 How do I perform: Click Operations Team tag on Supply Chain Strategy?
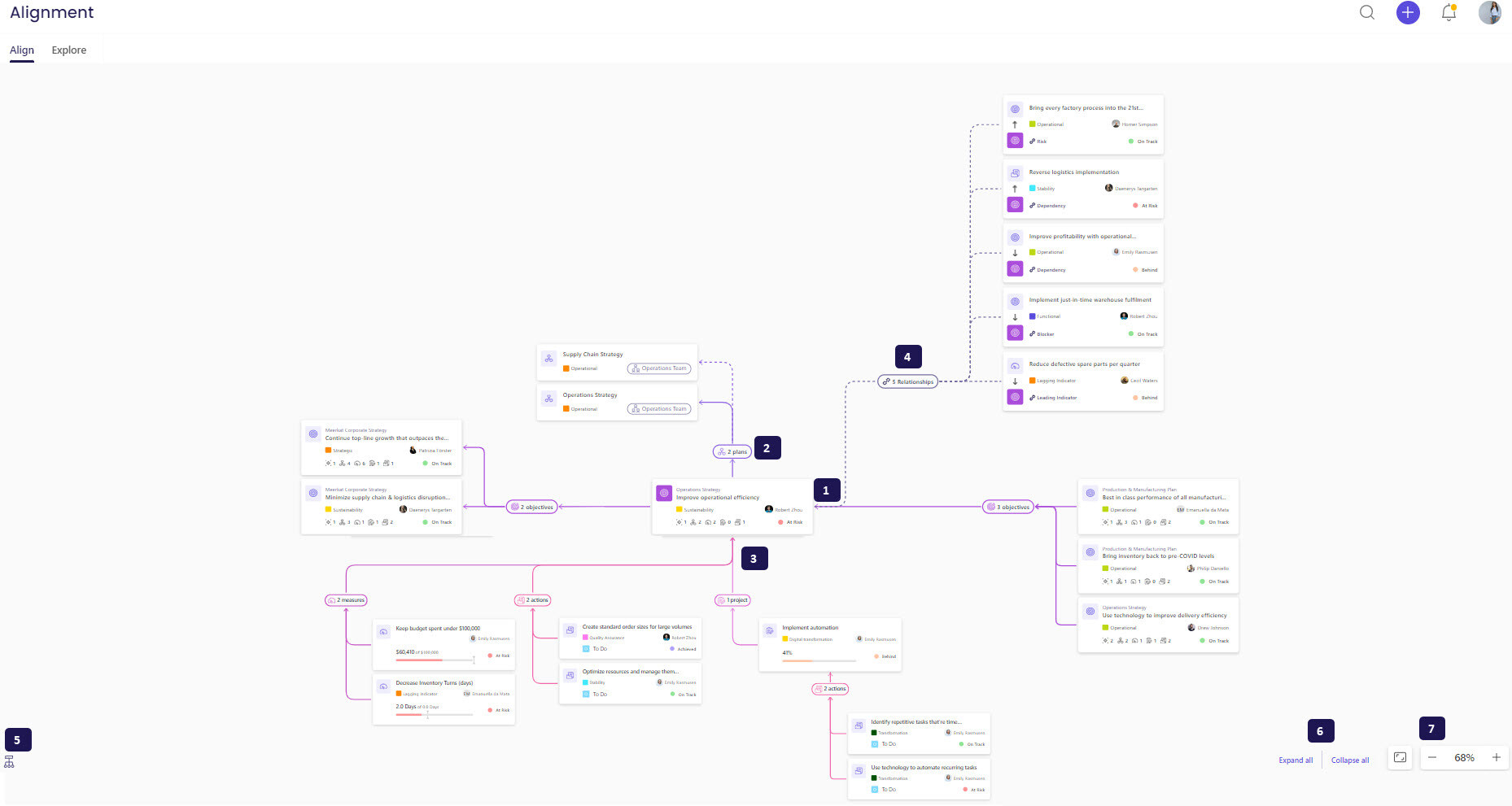point(659,368)
